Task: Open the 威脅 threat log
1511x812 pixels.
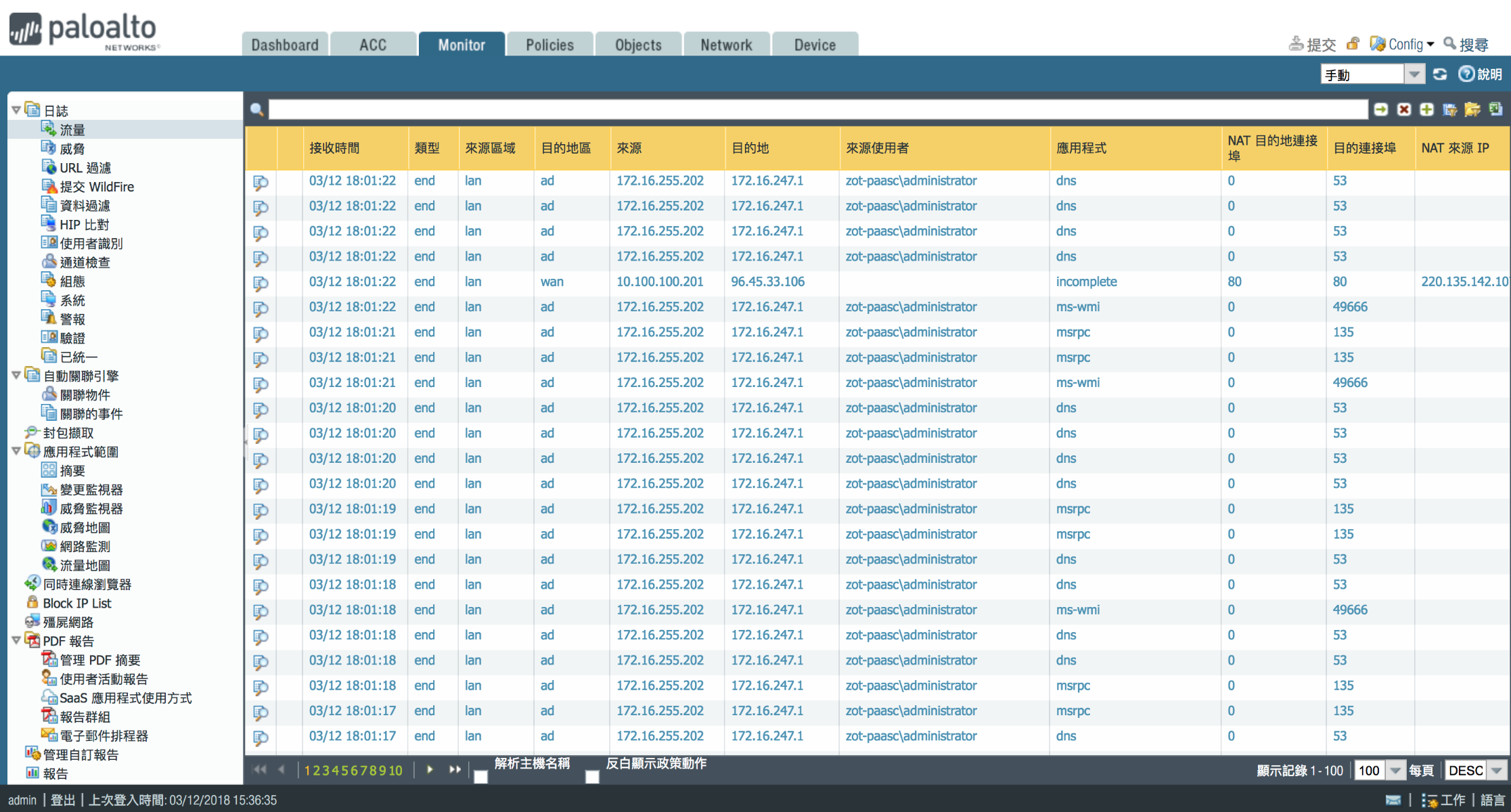Action: [72, 148]
